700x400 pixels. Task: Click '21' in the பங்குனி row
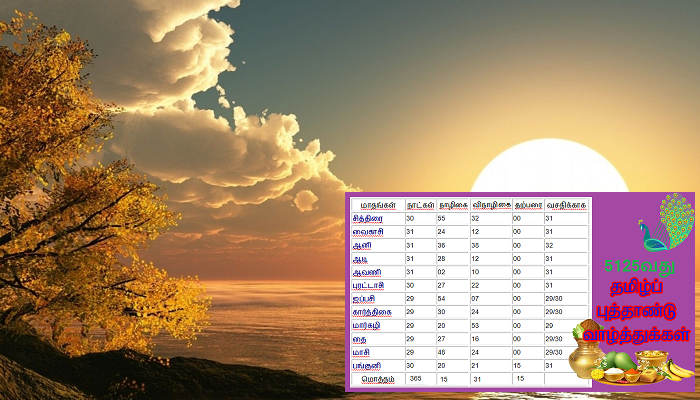(x=475, y=366)
